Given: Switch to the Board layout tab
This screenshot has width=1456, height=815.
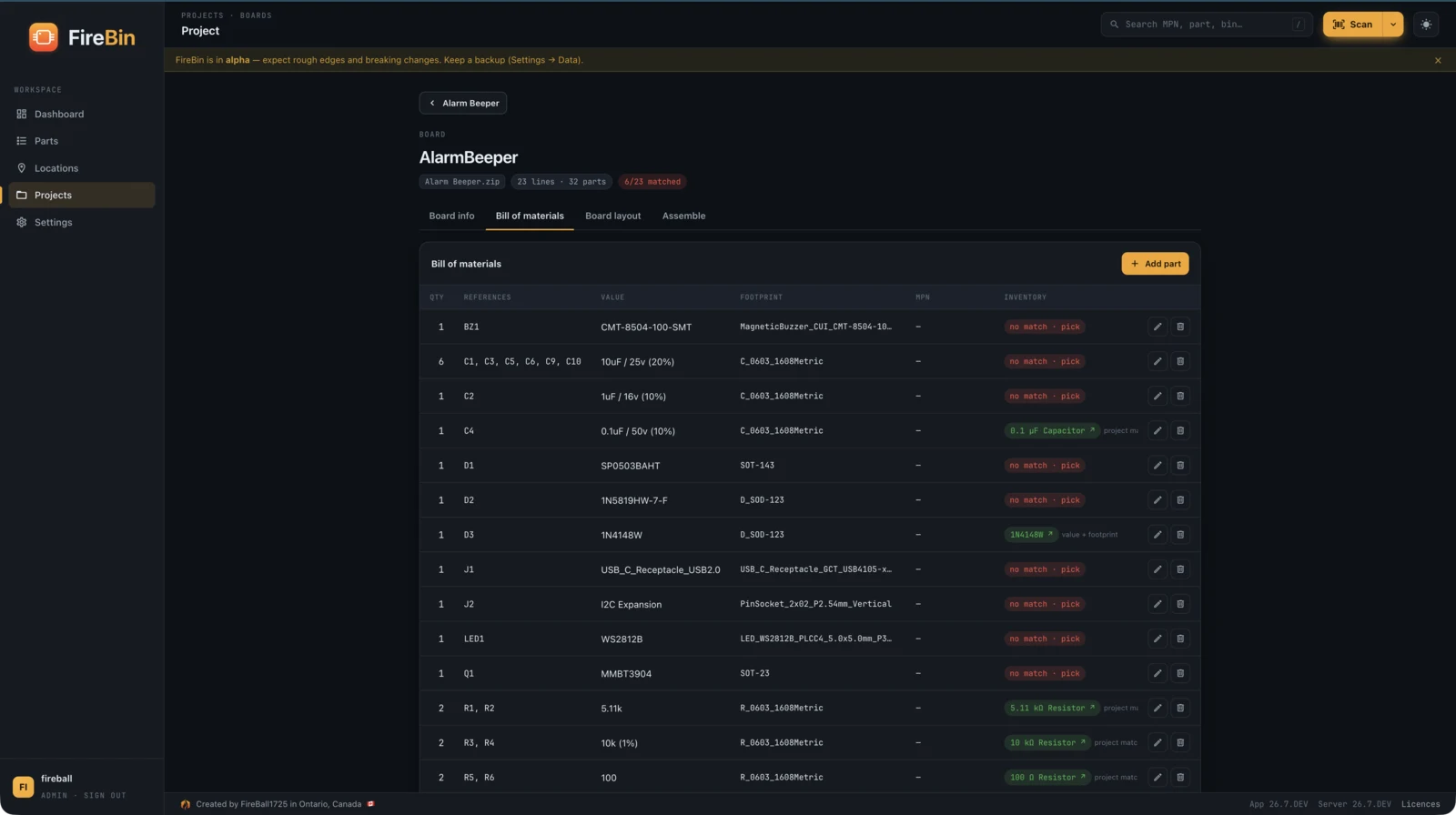Looking at the screenshot, I should click(612, 216).
